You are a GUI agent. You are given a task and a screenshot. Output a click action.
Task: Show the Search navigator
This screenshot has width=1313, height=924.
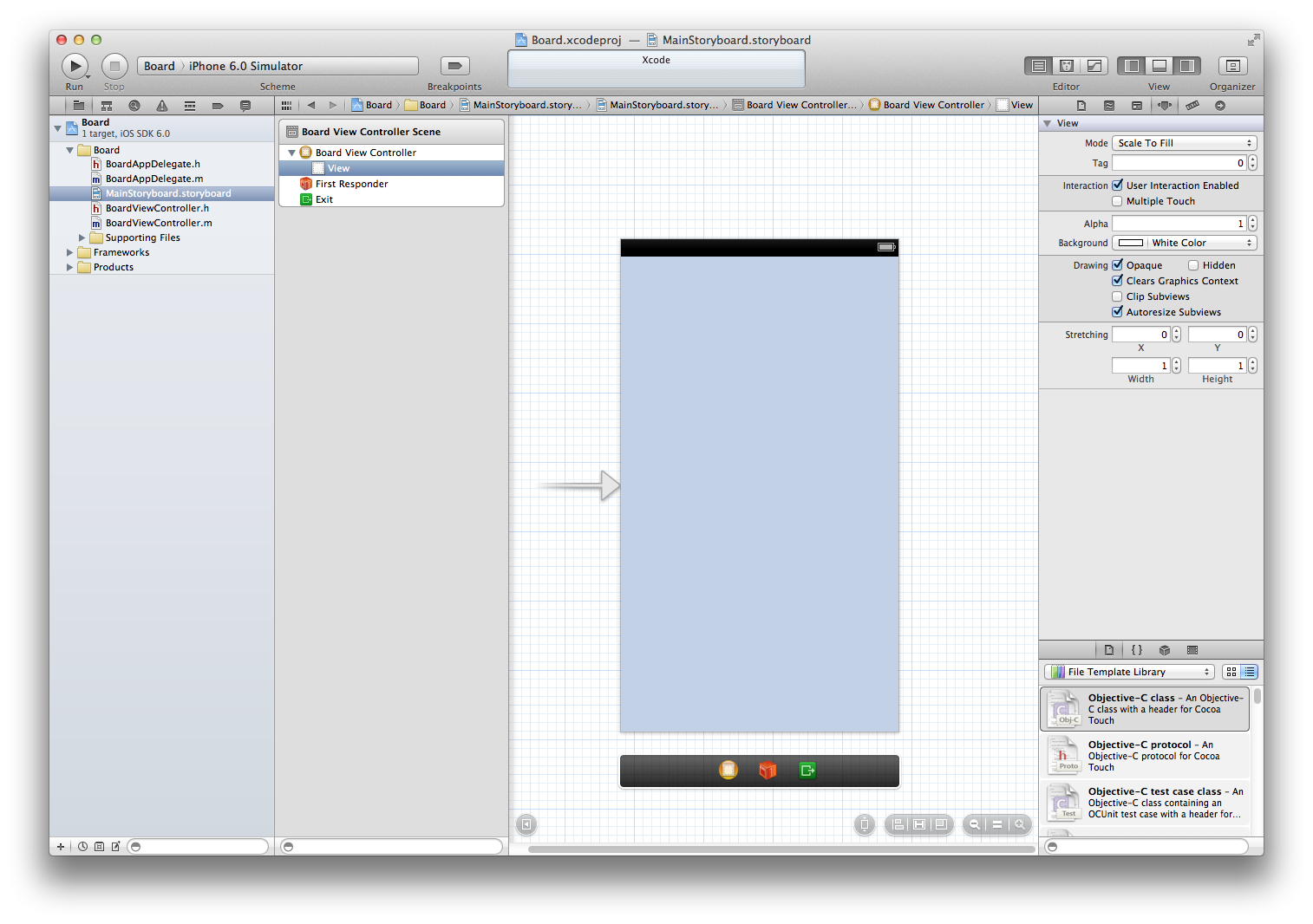pos(134,106)
